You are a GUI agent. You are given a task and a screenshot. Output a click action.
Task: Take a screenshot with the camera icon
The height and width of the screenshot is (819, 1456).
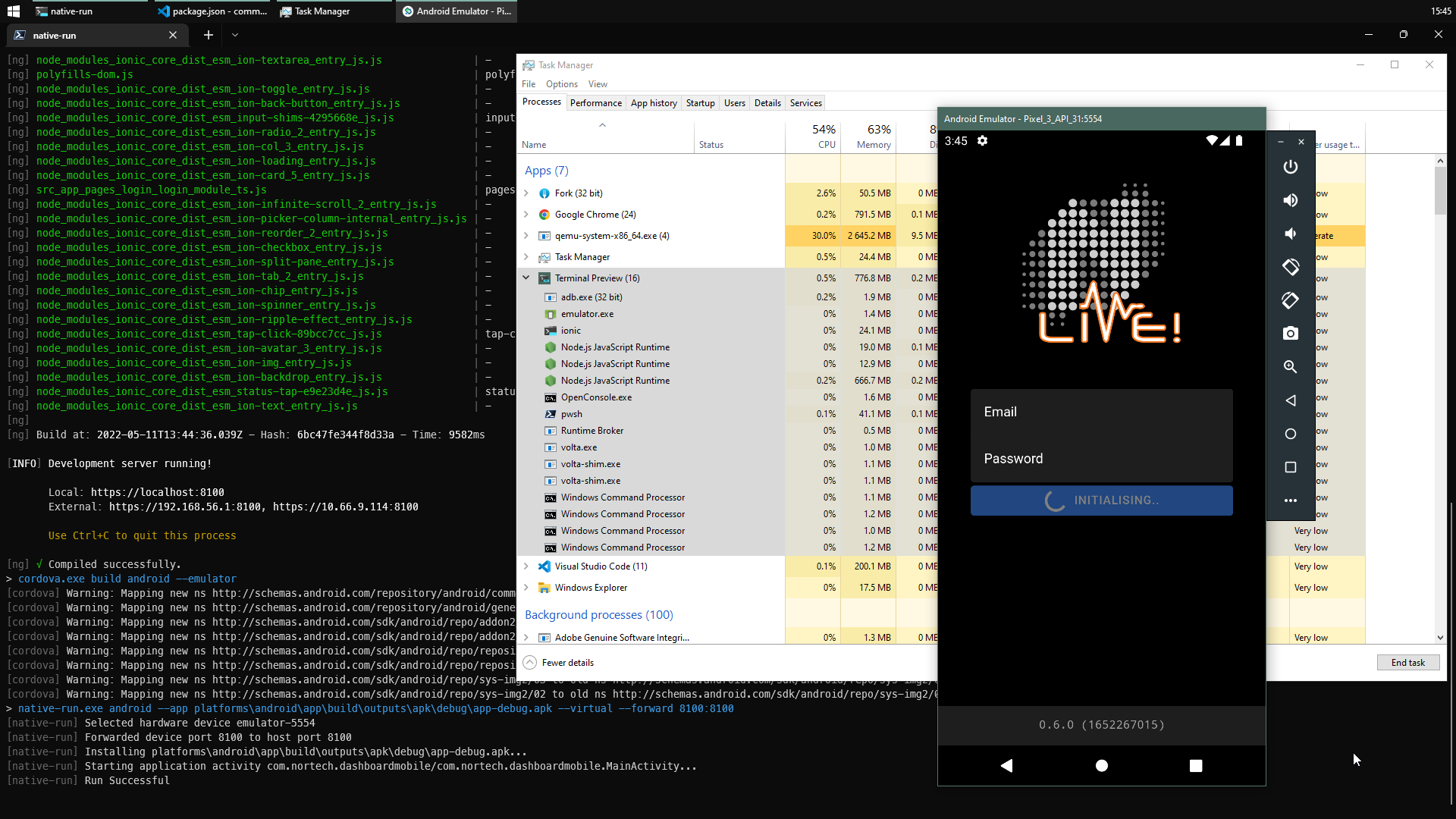1291,333
